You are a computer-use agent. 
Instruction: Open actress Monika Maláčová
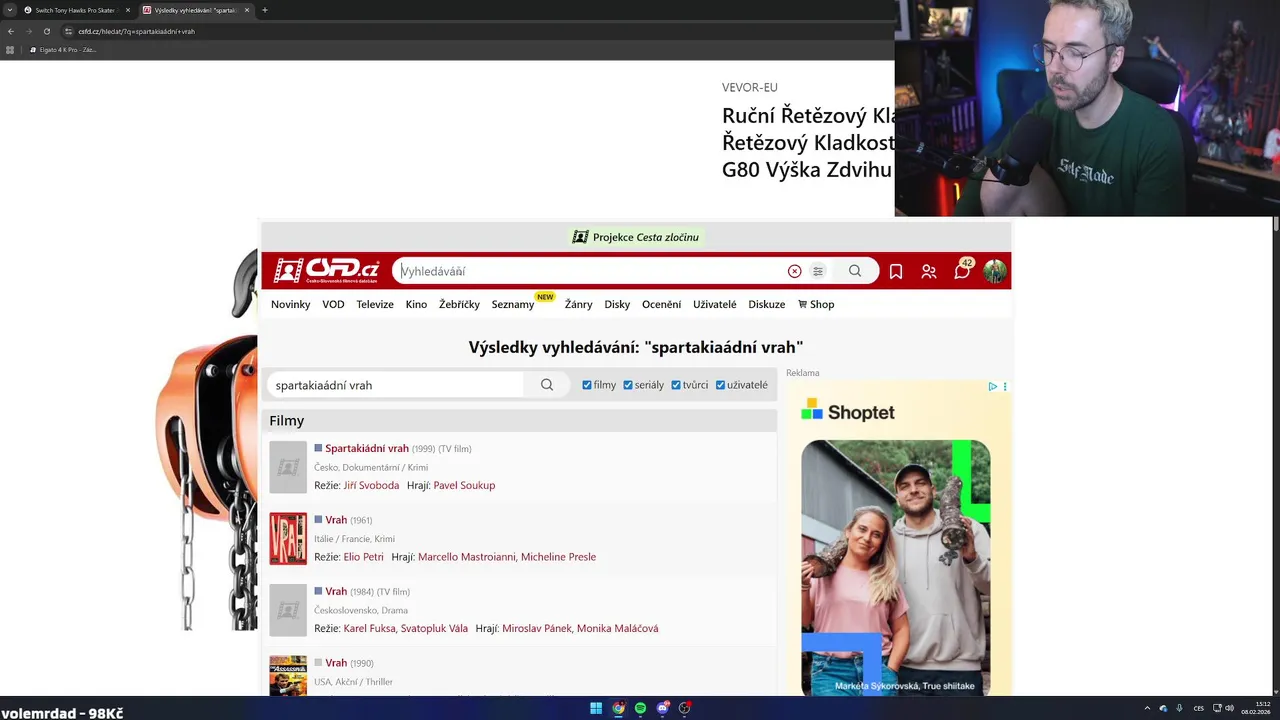point(618,628)
